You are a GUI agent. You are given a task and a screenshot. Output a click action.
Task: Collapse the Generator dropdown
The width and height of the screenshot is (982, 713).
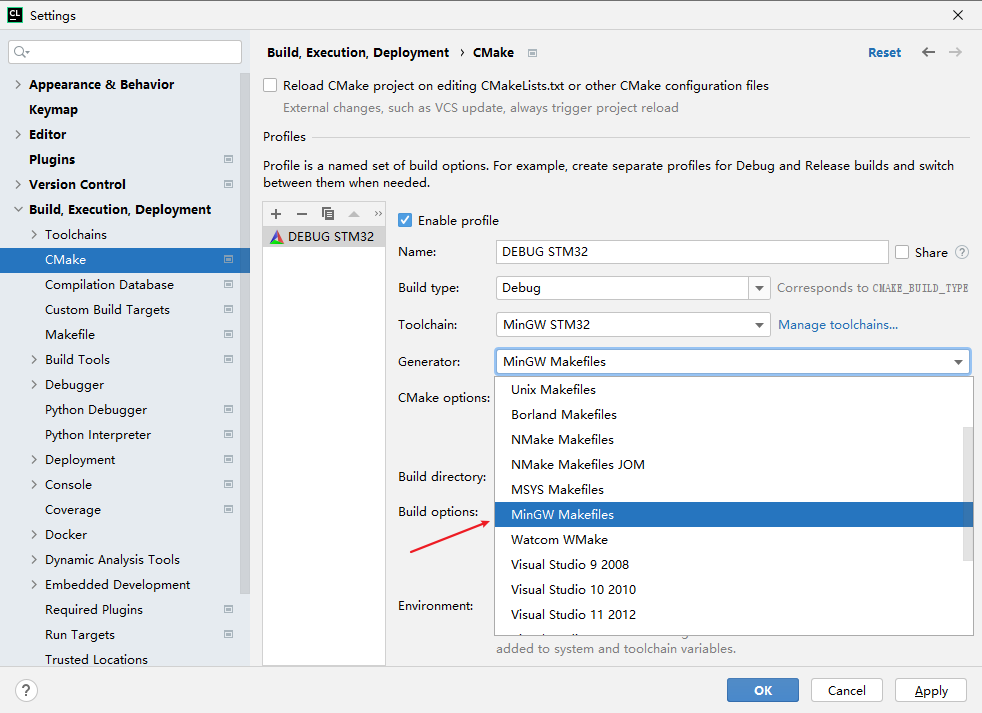tap(958, 362)
